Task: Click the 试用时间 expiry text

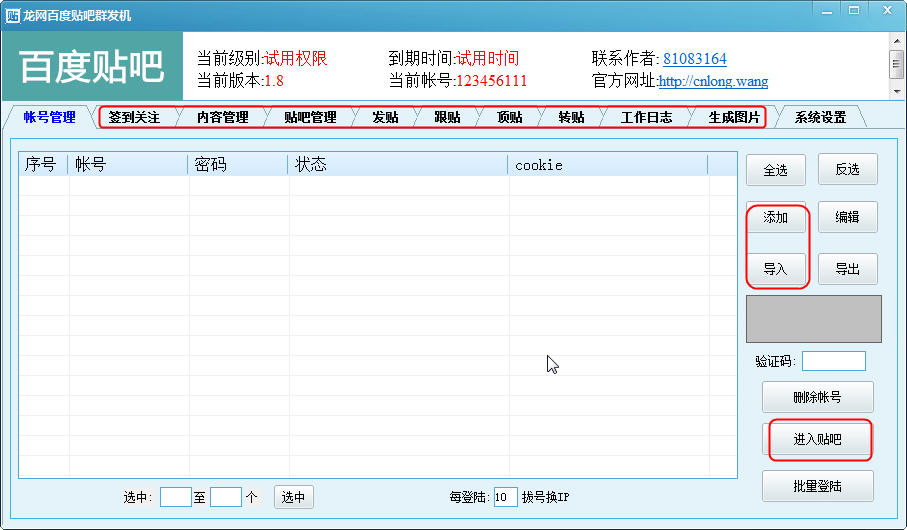Action: point(488,59)
